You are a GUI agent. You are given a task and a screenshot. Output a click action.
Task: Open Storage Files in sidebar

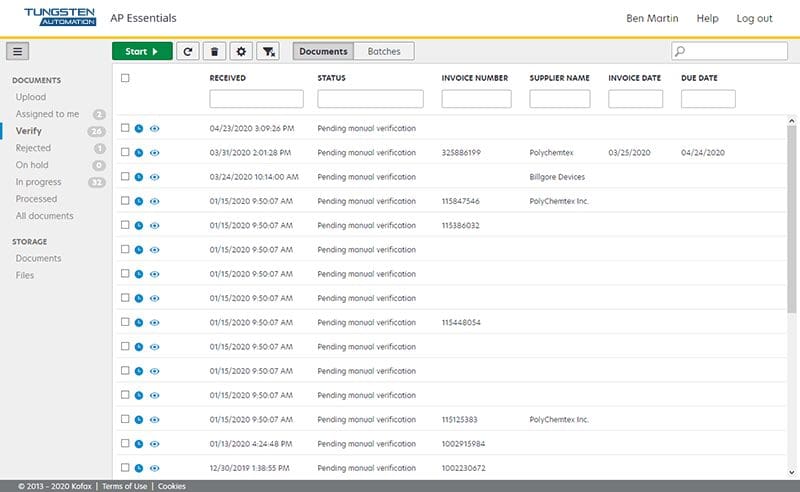click(24, 275)
